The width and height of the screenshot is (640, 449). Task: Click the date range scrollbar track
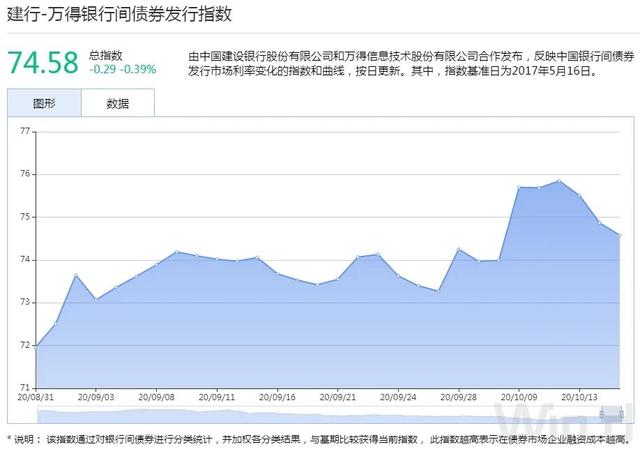pyautogui.click(x=329, y=416)
